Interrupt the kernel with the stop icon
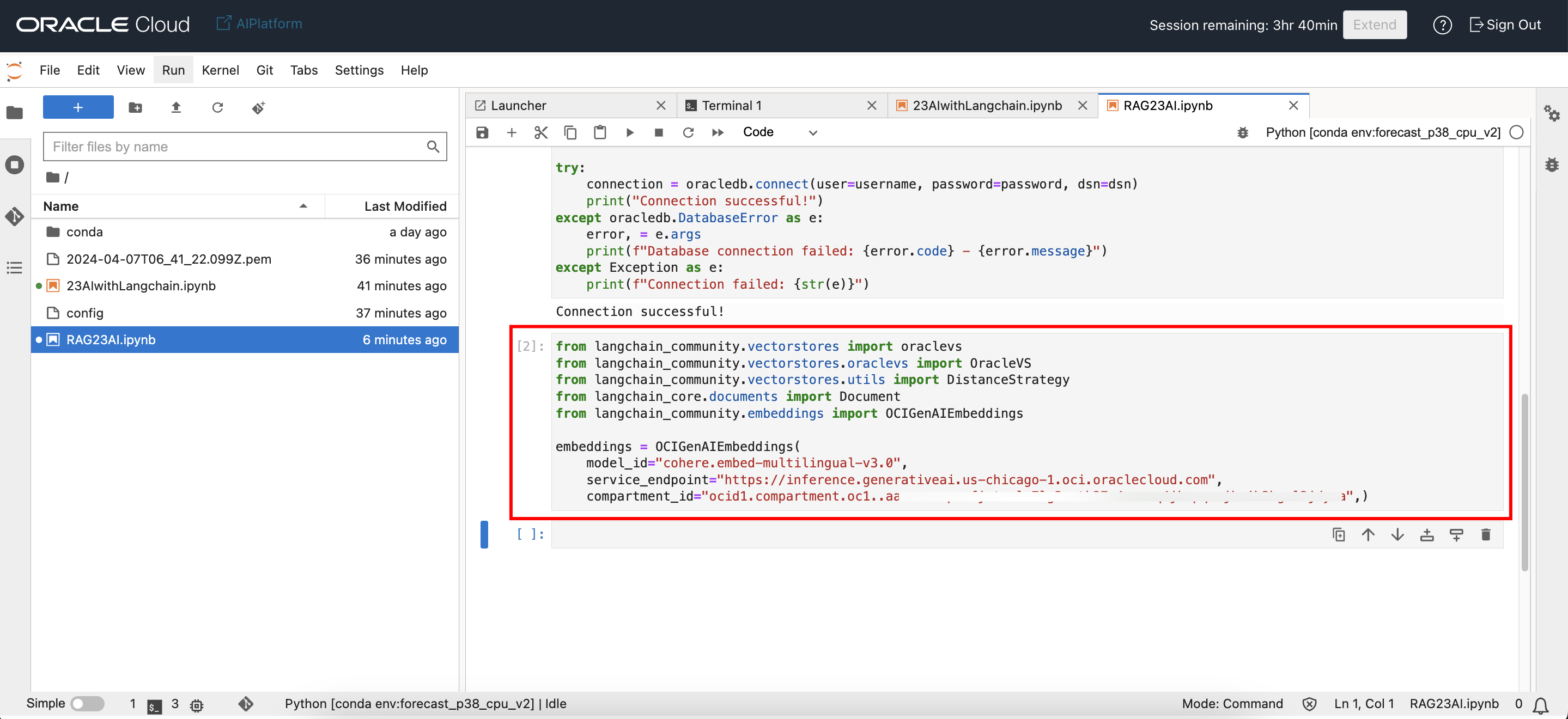The height and width of the screenshot is (719, 1568). coord(659,132)
